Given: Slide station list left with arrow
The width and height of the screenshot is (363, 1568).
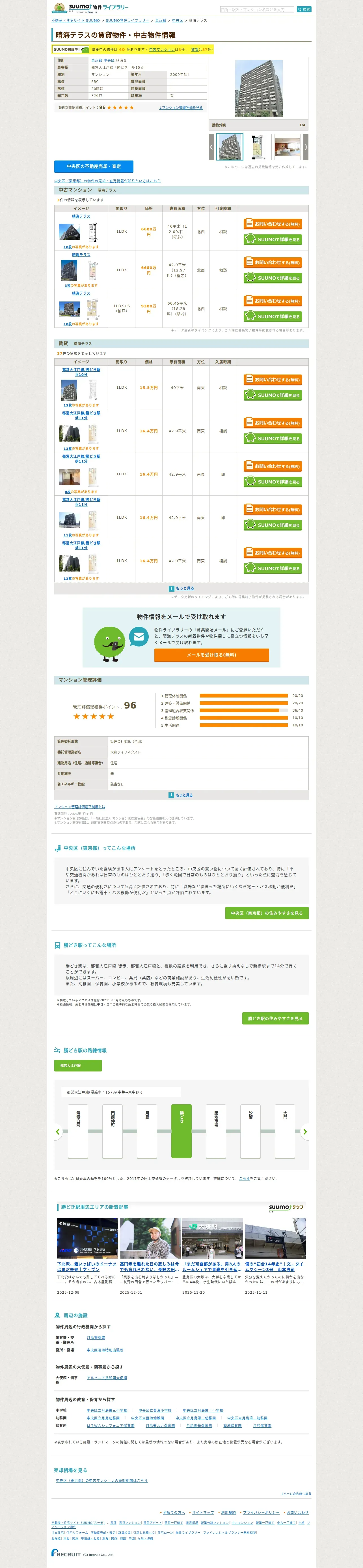Looking at the screenshot, I should (x=58, y=1132).
